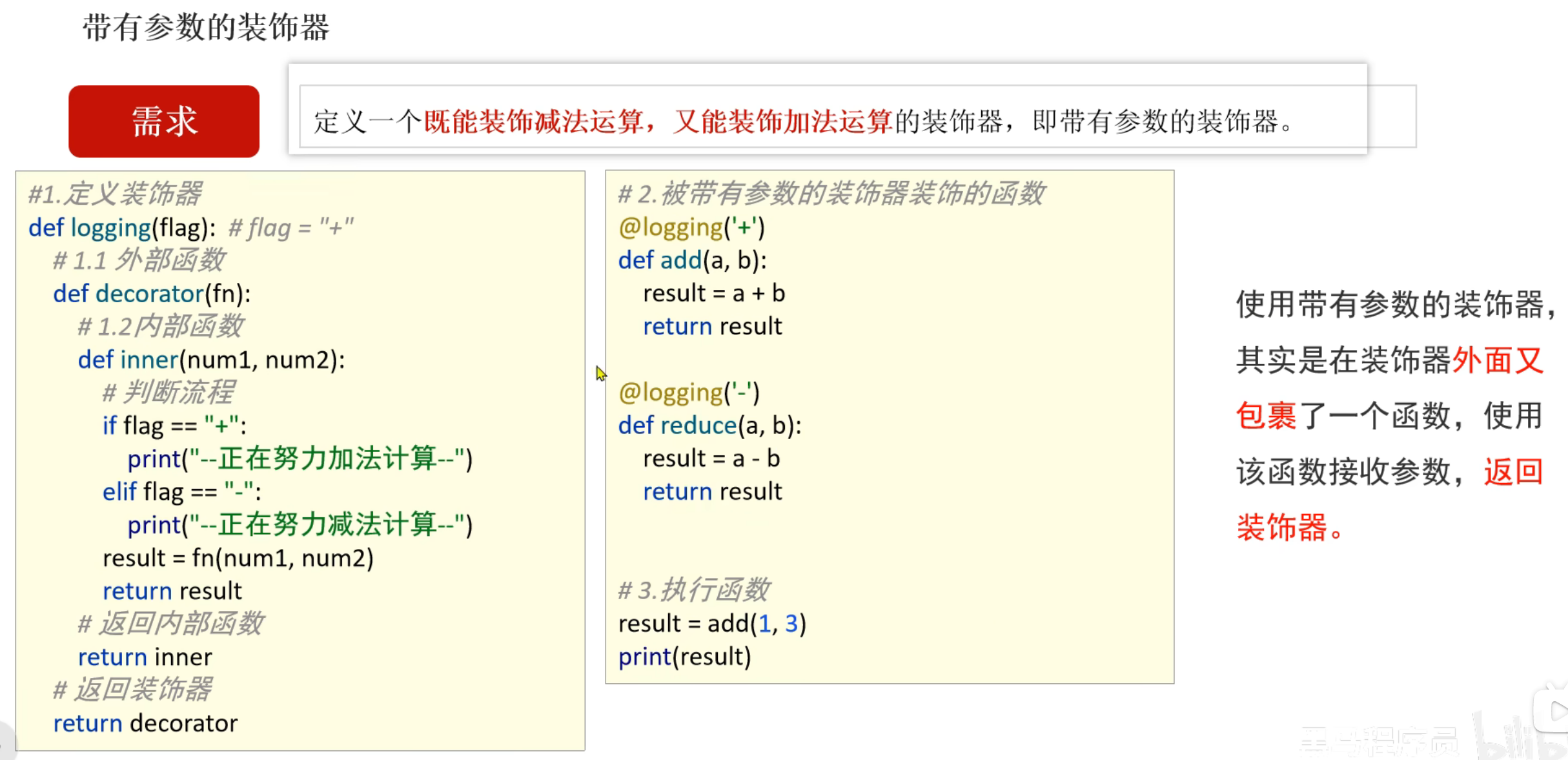Viewport: 1568px width, 760px height.
Task: Click the def inner(num1, num2) line
Action: (x=211, y=360)
